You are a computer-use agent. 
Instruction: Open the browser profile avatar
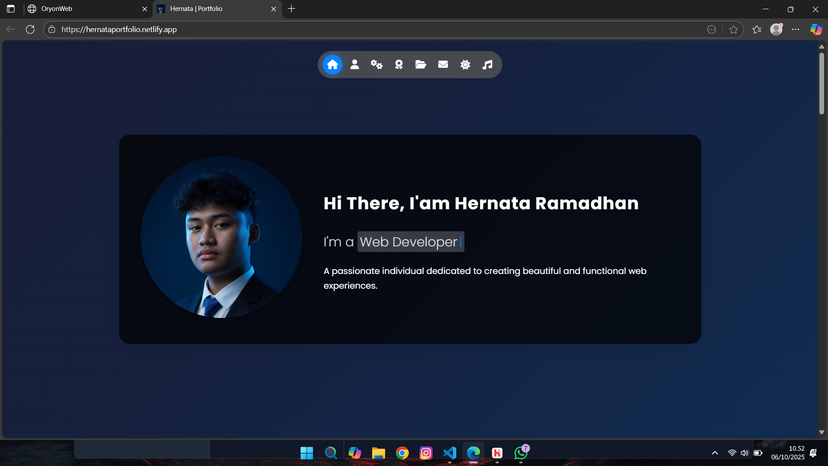[776, 30]
